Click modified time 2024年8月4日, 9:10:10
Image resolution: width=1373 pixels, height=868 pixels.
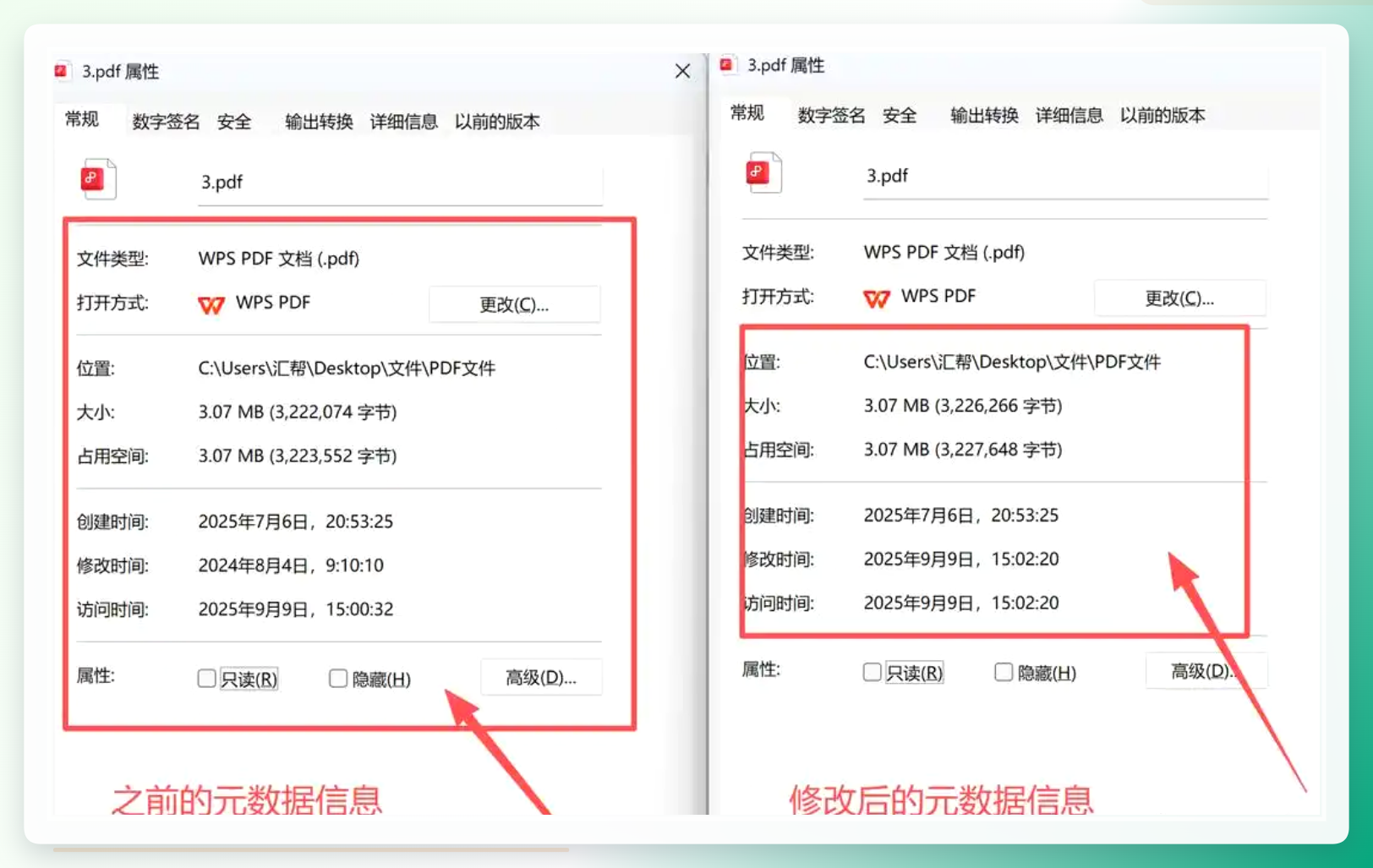(x=291, y=565)
